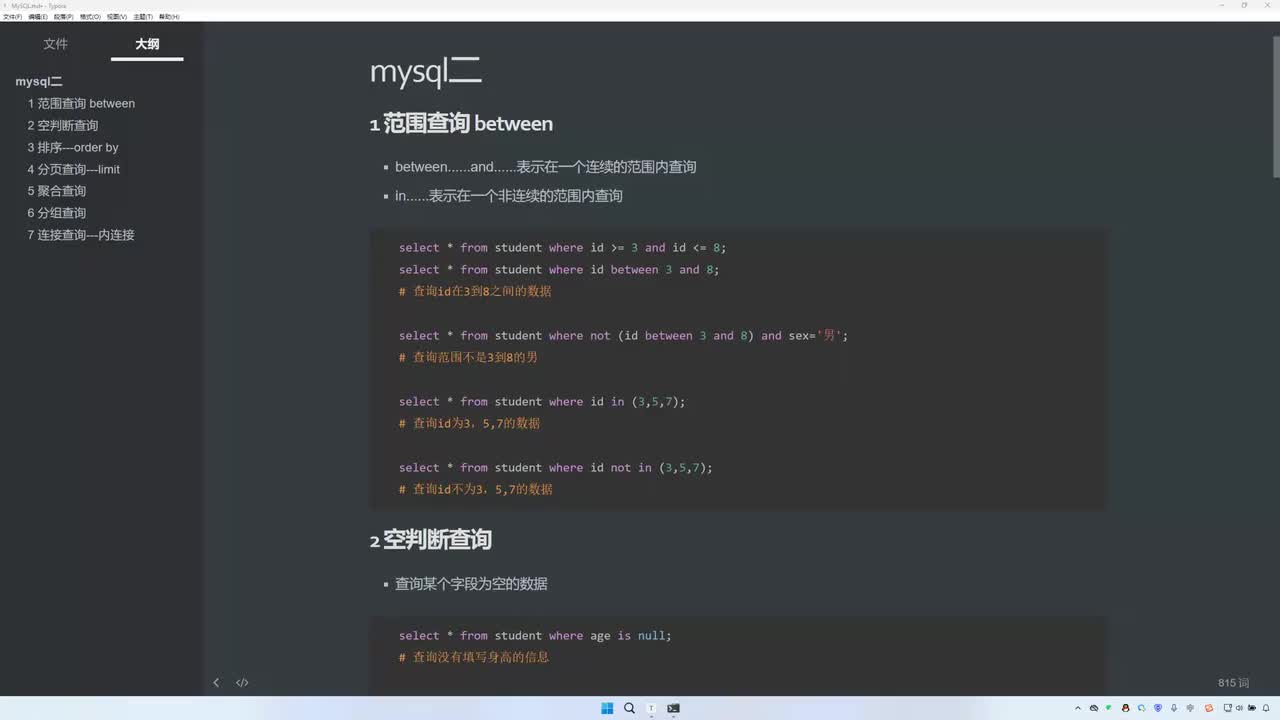Click comment # 查询id在3到8之间的数据

click(475, 292)
